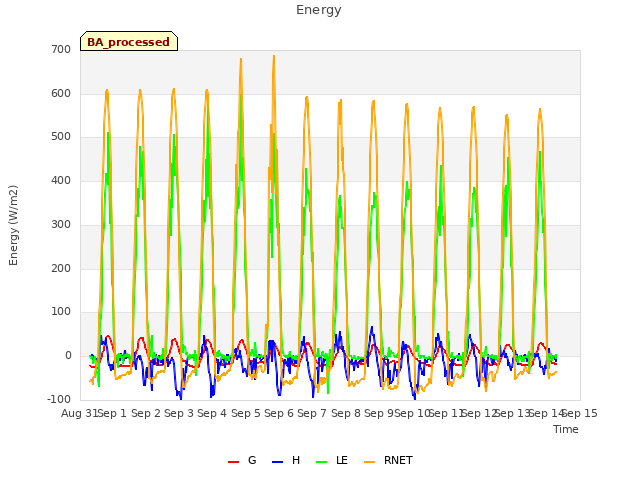Click the Aug 31 x-axis date label
Image resolution: width=640 pixels, height=480 pixels.
click(80, 413)
